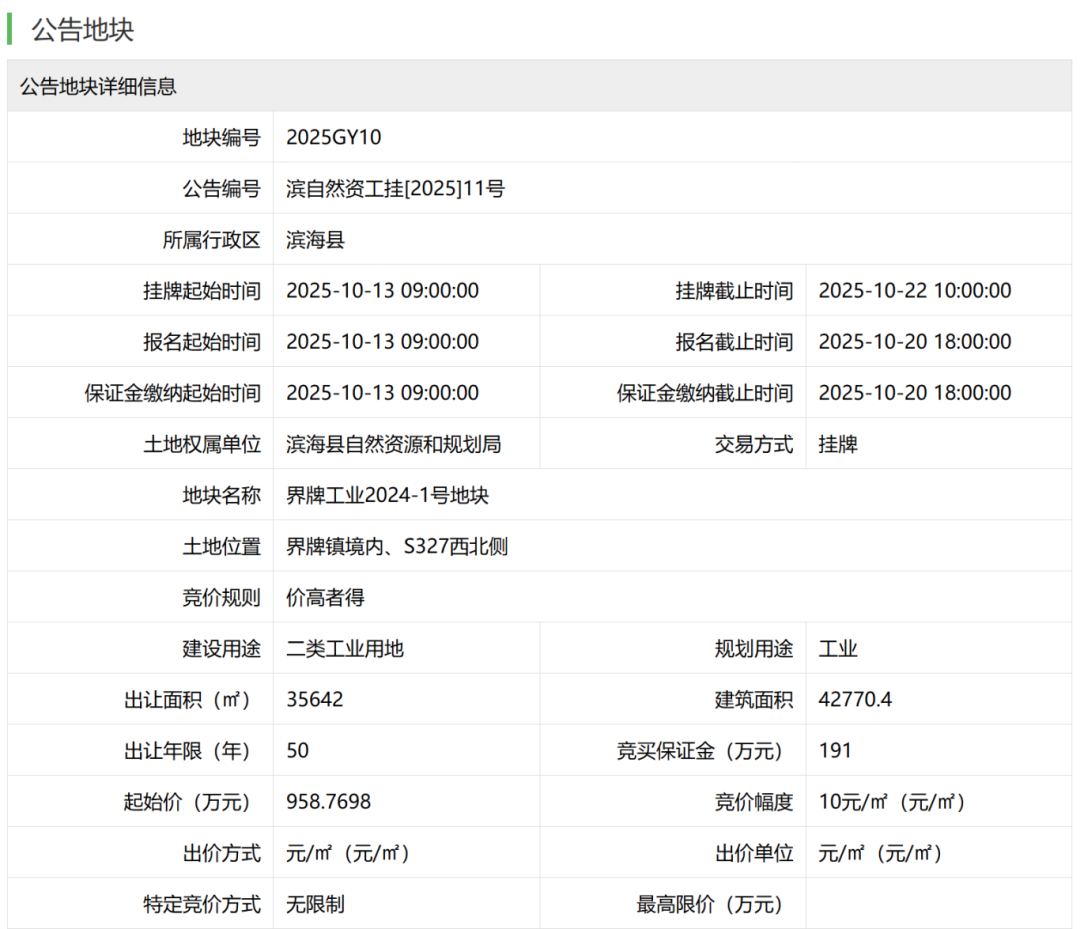Click the starting price 958.7698
The image size is (1080, 929).
[328, 802]
